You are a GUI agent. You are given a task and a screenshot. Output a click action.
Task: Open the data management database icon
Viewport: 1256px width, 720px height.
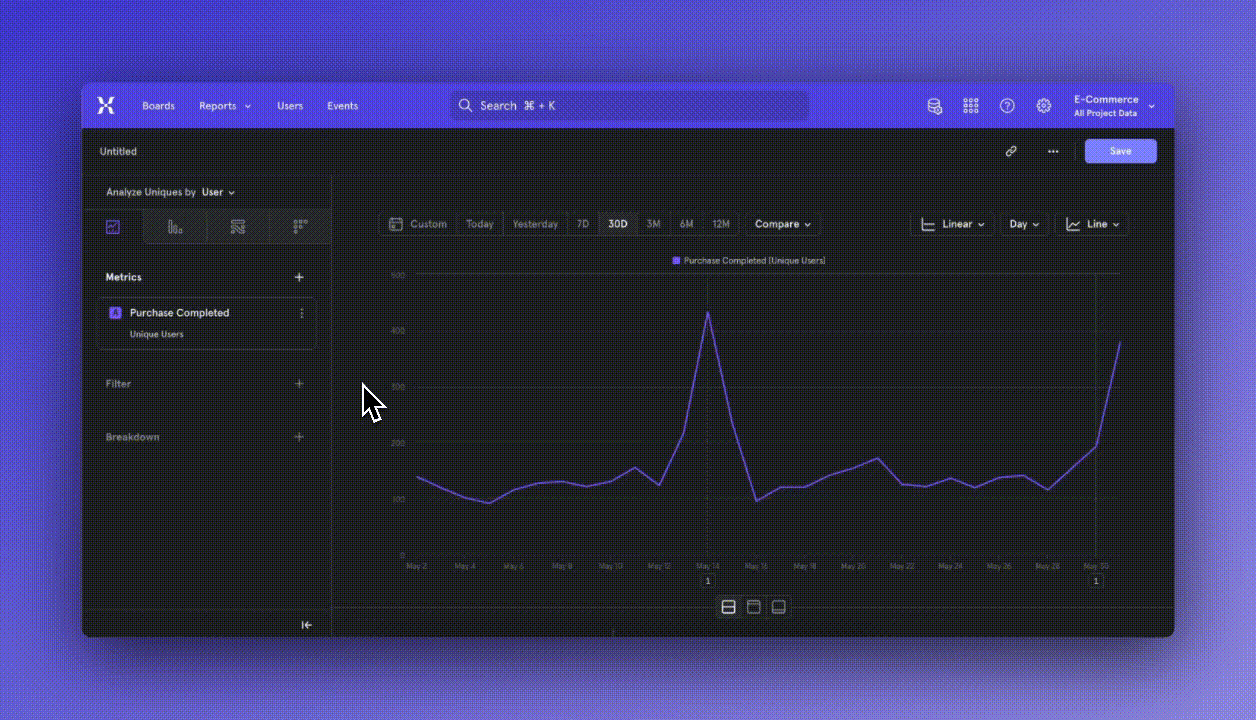coord(934,106)
